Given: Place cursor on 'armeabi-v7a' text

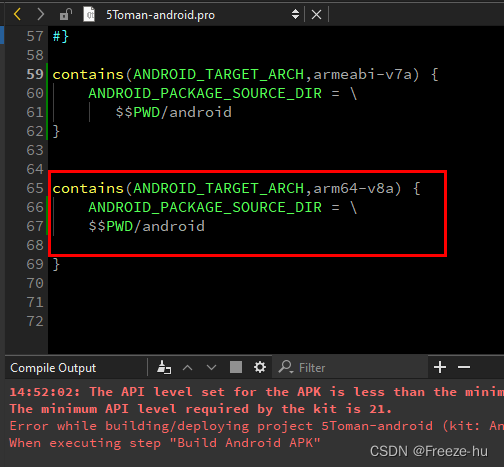Looking at the screenshot, I should (363, 74).
